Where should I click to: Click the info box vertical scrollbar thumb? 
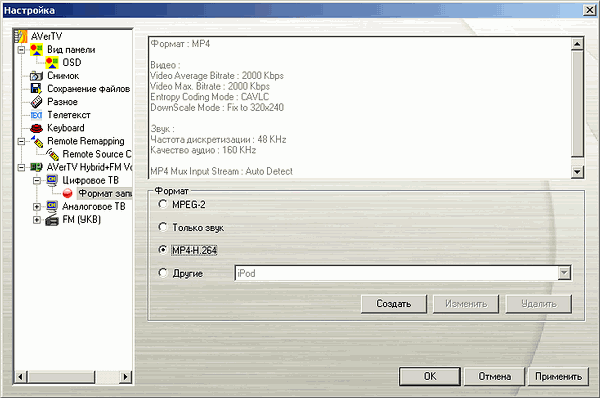click(577, 104)
